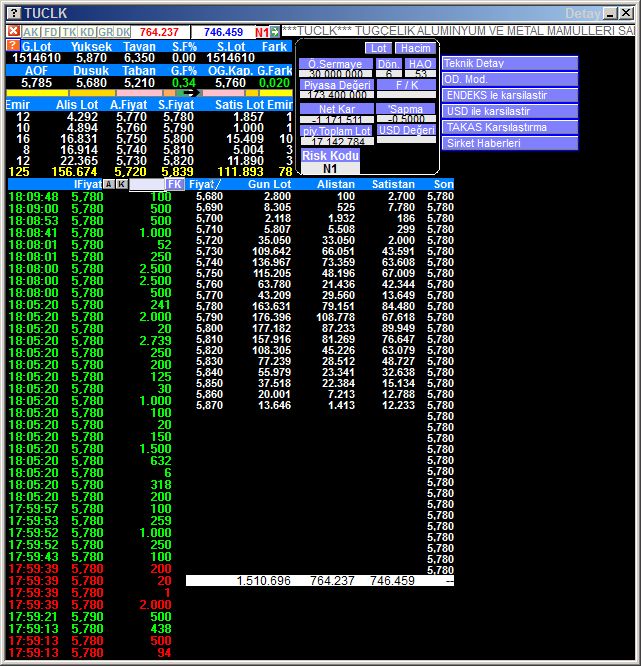Click the Risk Kodu label
This screenshot has width=641, height=666.
pyautogui.click(x=330, y=155)
